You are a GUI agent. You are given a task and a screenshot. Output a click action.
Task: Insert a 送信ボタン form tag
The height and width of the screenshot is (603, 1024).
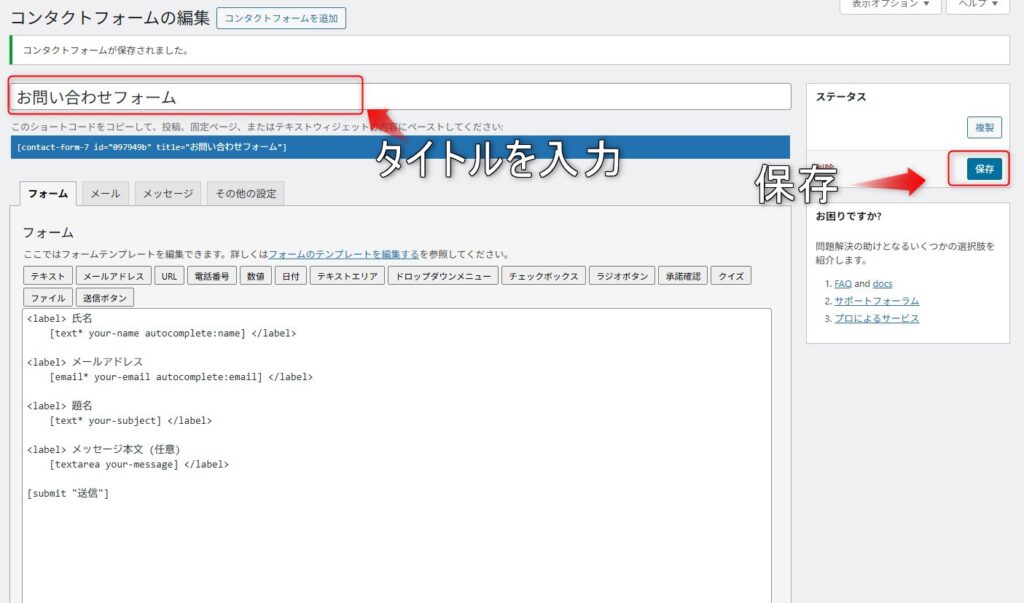(x=105, y=297)
